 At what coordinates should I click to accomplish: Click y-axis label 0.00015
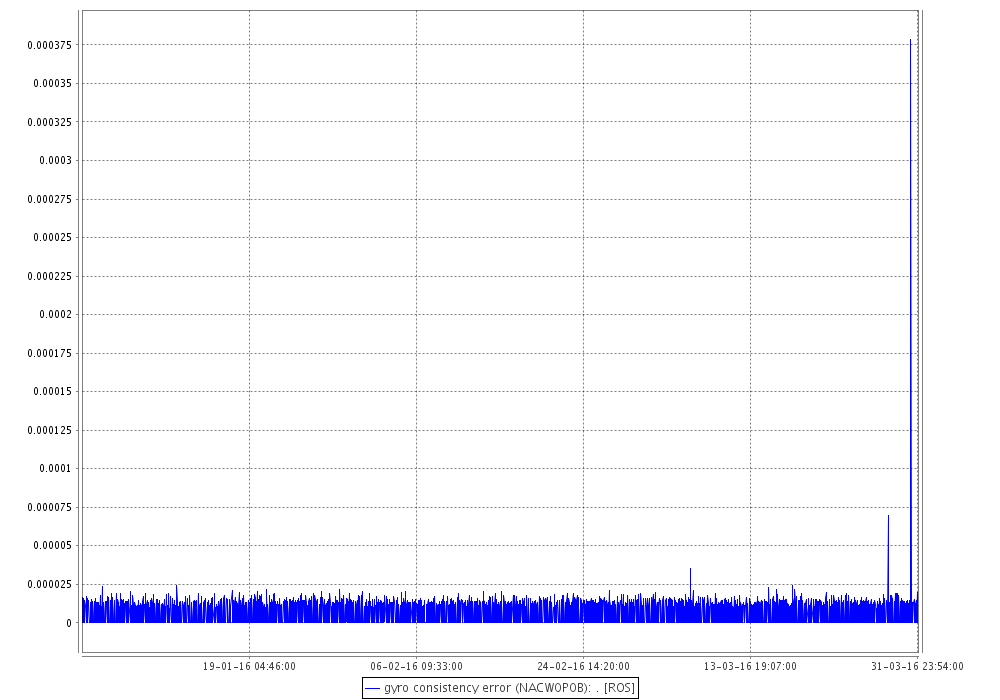[53, 391]
